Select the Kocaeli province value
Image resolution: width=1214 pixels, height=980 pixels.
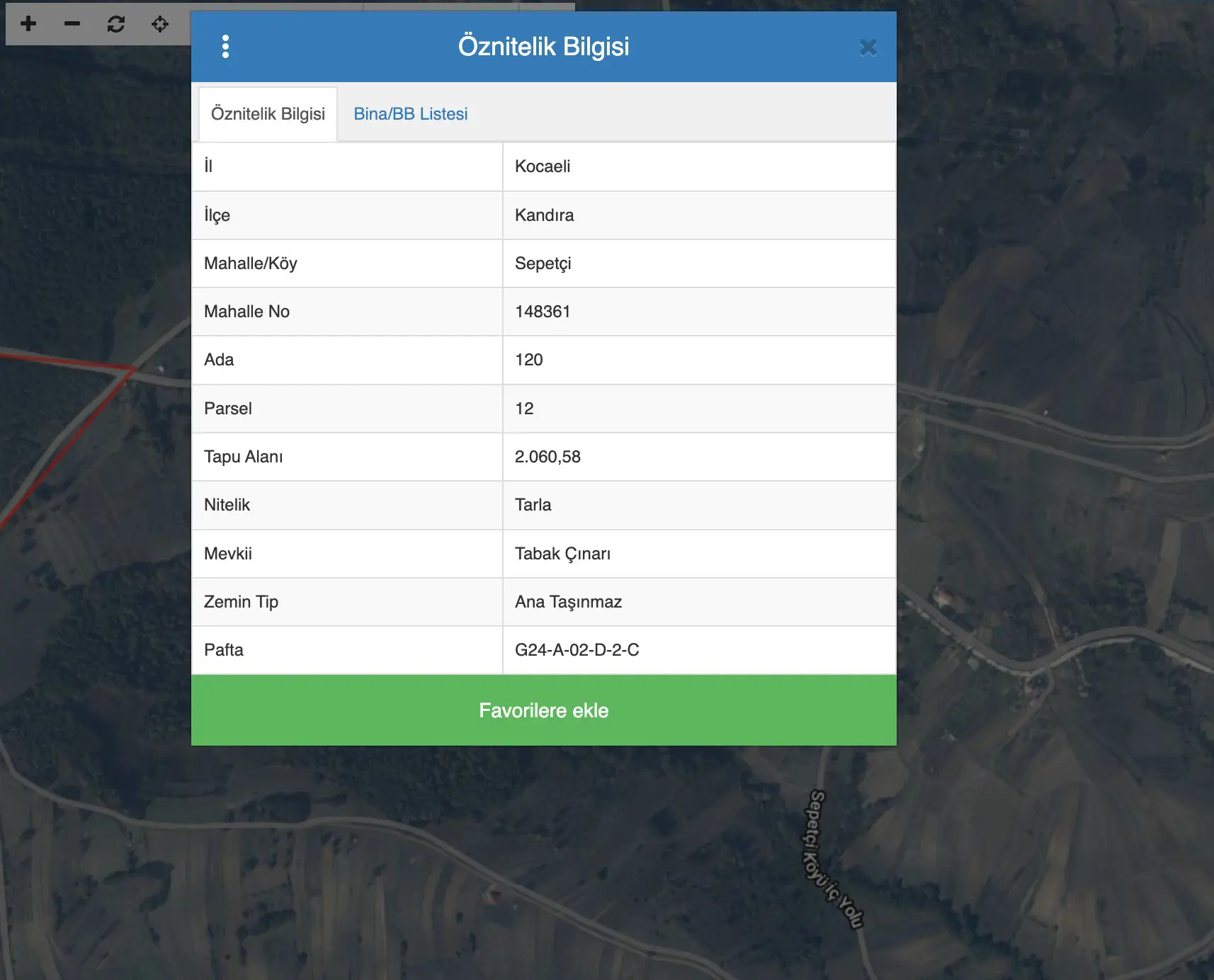point(543,166)
